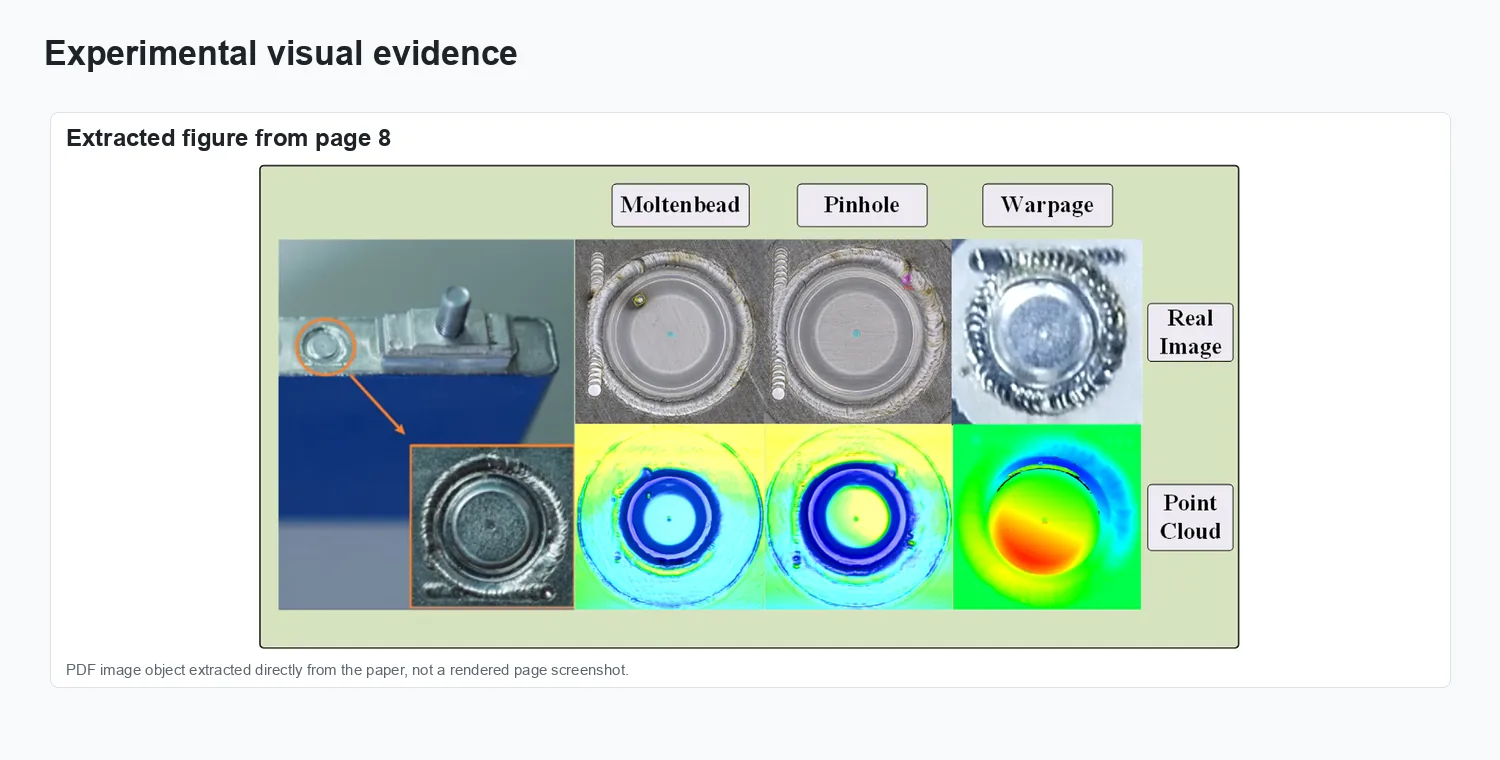Click the Pinhole label box

coord(862,205)
